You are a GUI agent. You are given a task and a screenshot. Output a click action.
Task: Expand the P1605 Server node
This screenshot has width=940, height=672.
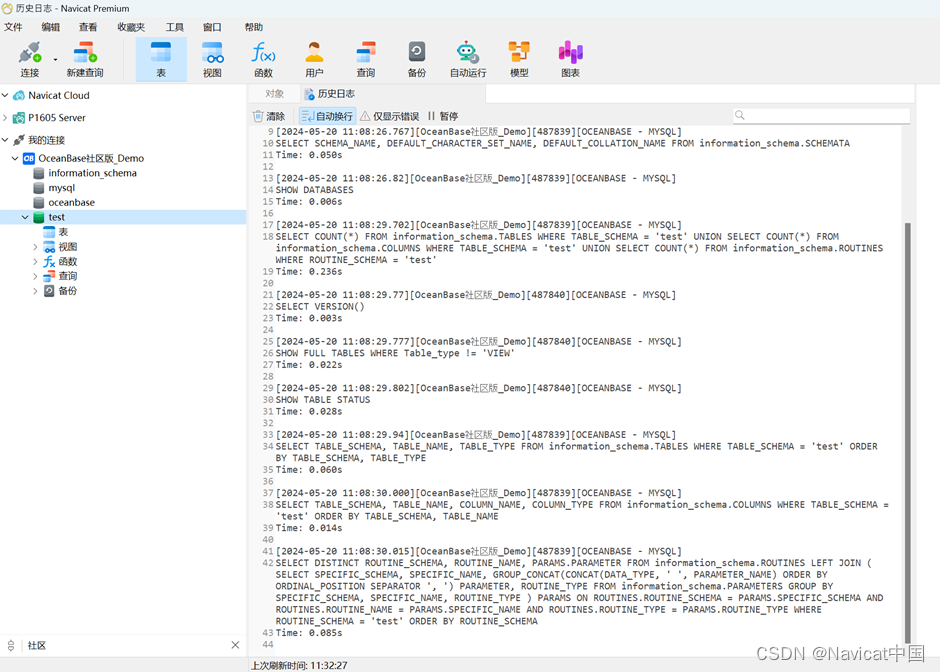[x=5, y=117]
